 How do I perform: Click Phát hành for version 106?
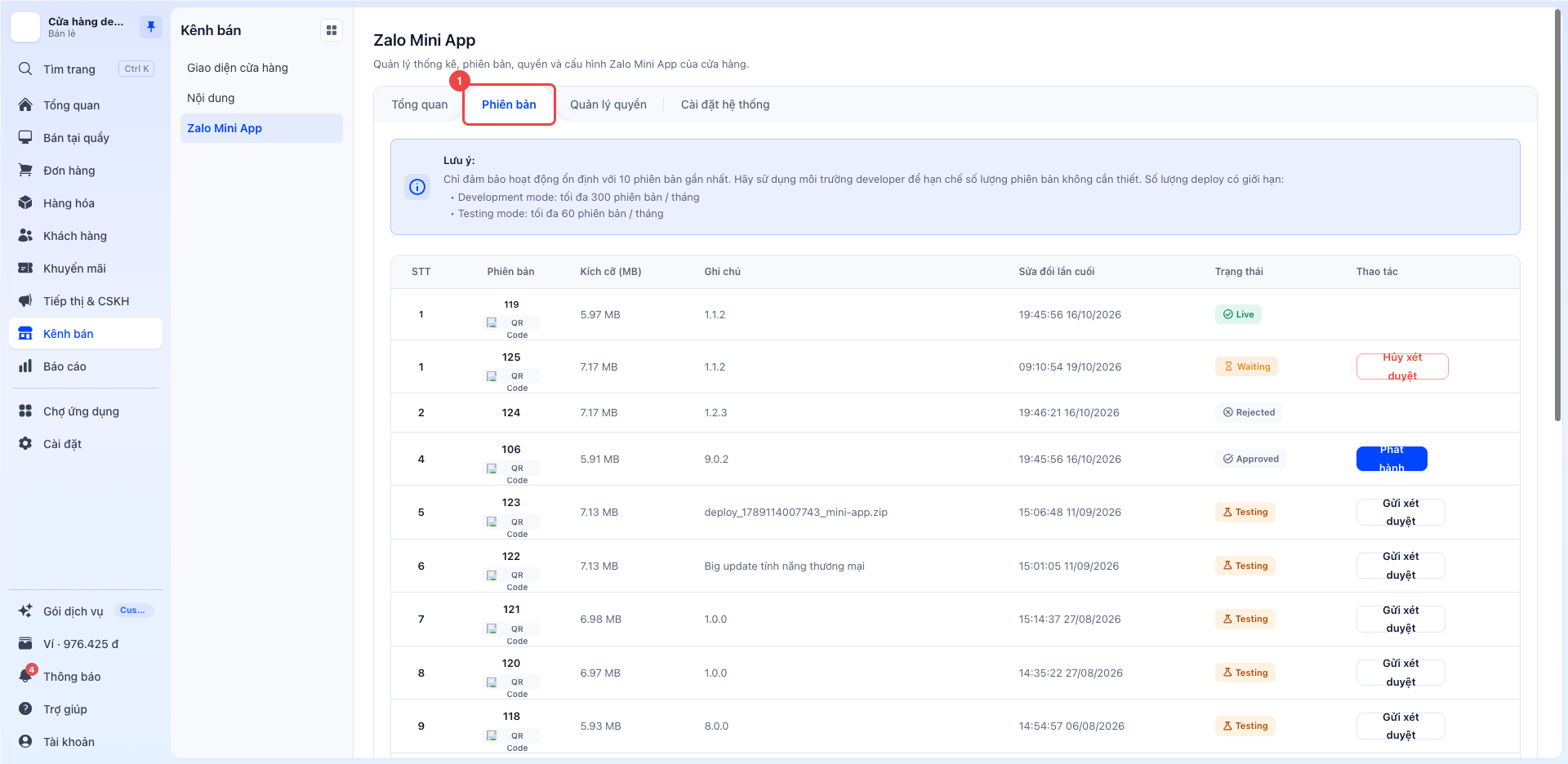coord(1392,459)
